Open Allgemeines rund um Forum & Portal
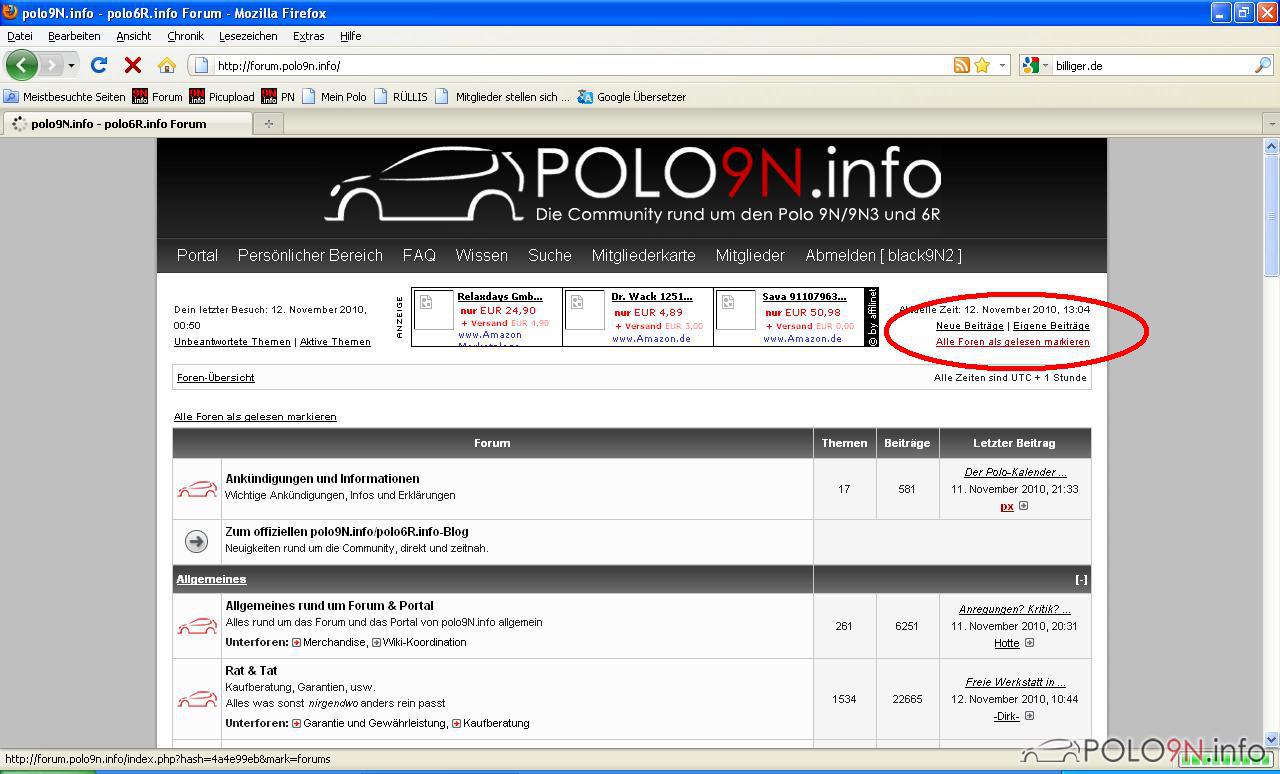 (x=329, y=606)
